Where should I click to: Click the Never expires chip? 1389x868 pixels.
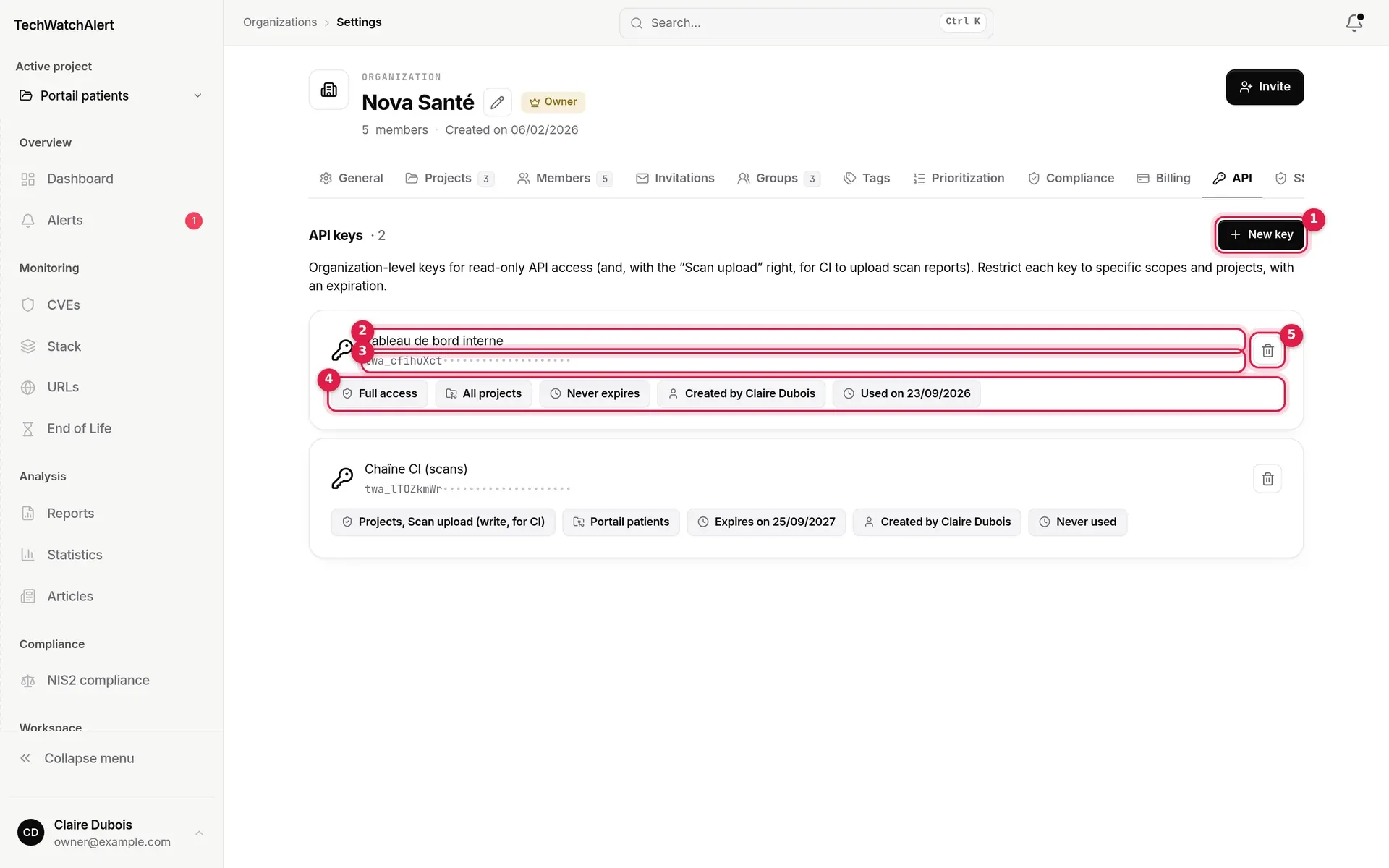click(x=595, y=393)
